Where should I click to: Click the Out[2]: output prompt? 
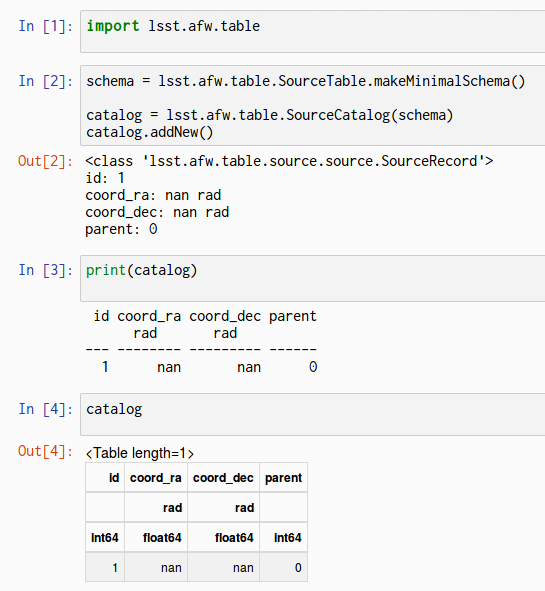[46, 161]
